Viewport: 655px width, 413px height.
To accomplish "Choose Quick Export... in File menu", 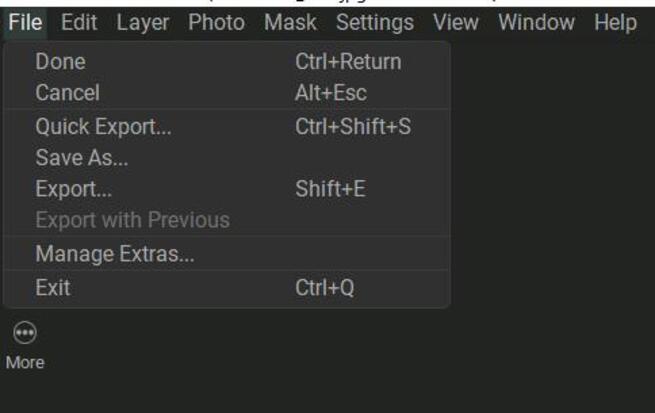I will (104, 127).
